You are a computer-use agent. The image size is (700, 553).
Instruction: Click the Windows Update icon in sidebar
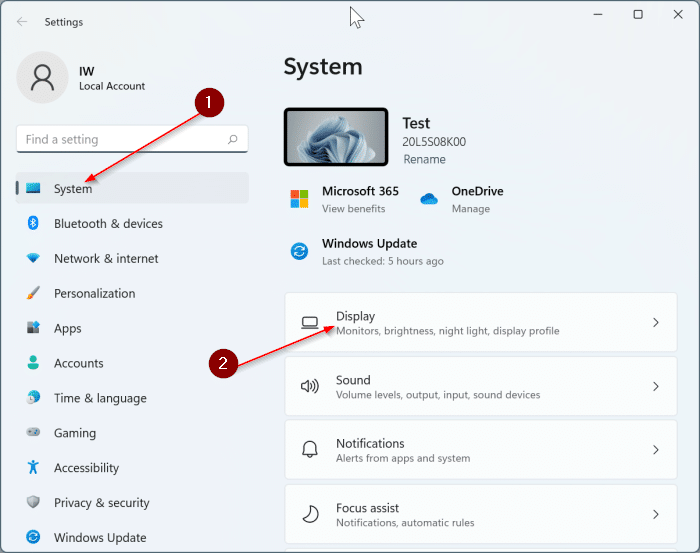tap(33, 537)
